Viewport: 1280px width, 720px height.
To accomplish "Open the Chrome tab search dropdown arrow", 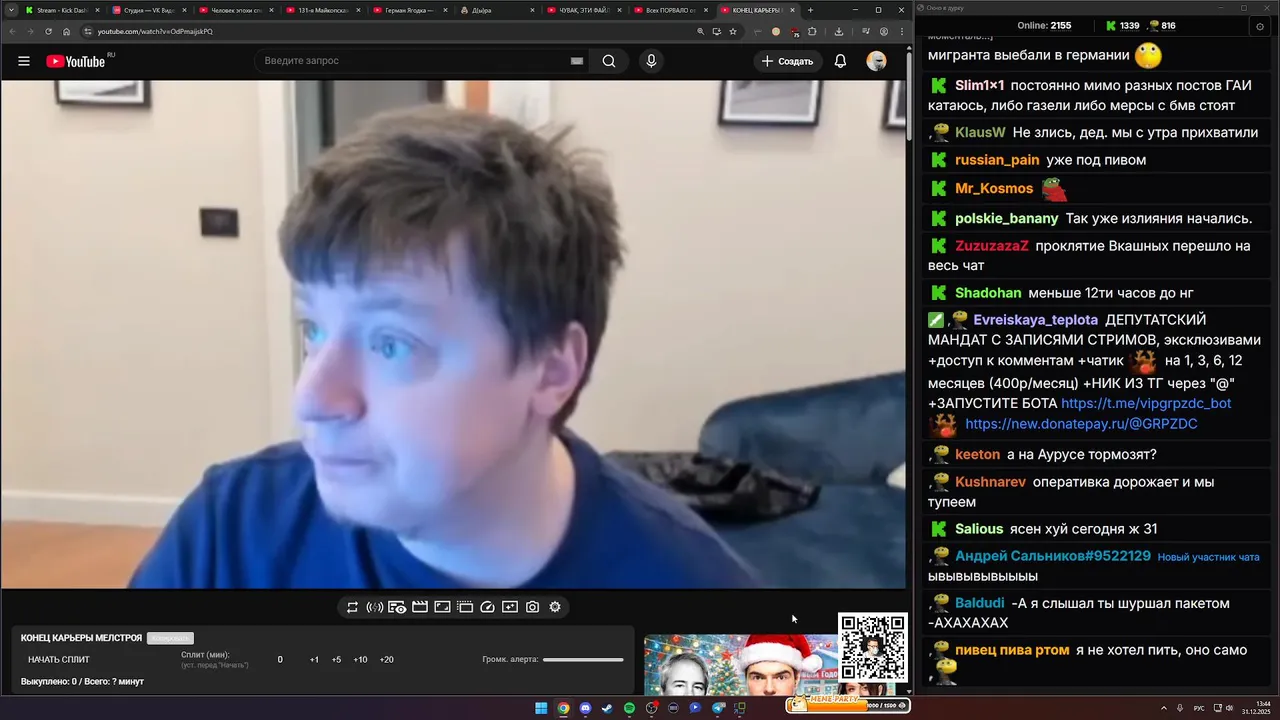I will pyautogui.click(x=10, y=10).
